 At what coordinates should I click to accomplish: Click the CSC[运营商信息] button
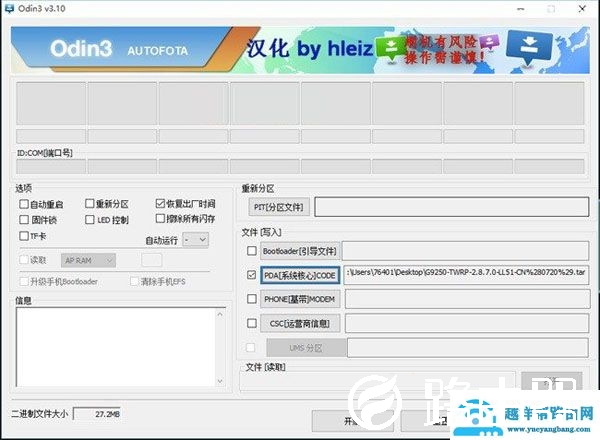coord(300,324)
